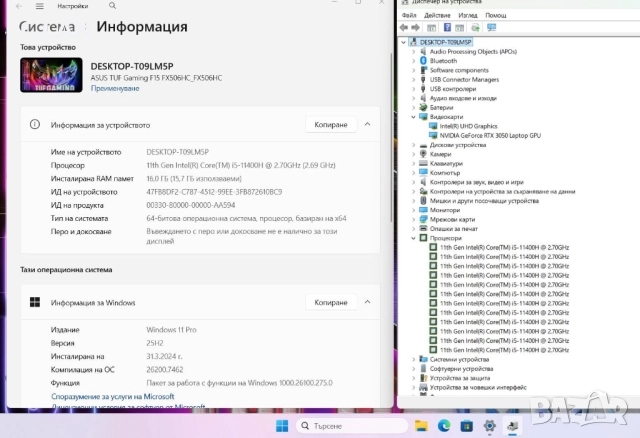Click the scan for hardware changes monitor icon

click(x=491, y=28)
